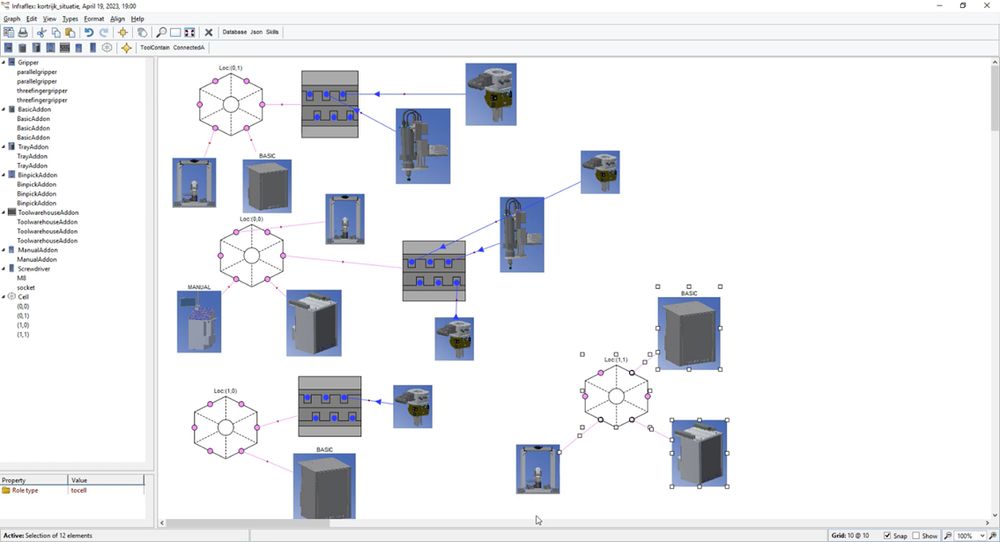Click the print icon in the toolbar
Screen dimensions: 1000x542
[23, 32]
